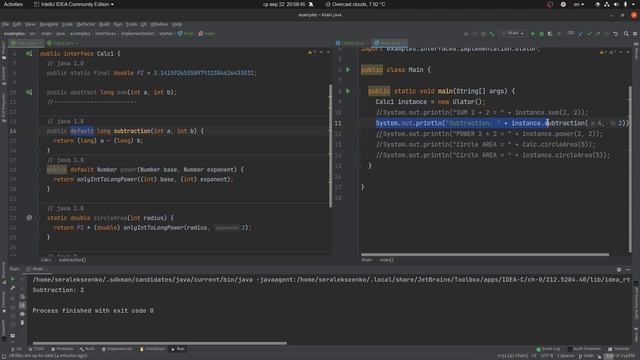Viewport: 640px width, 360px height.
Task: Switch to Calc.java tab in left editor
Action: [63, 43]
